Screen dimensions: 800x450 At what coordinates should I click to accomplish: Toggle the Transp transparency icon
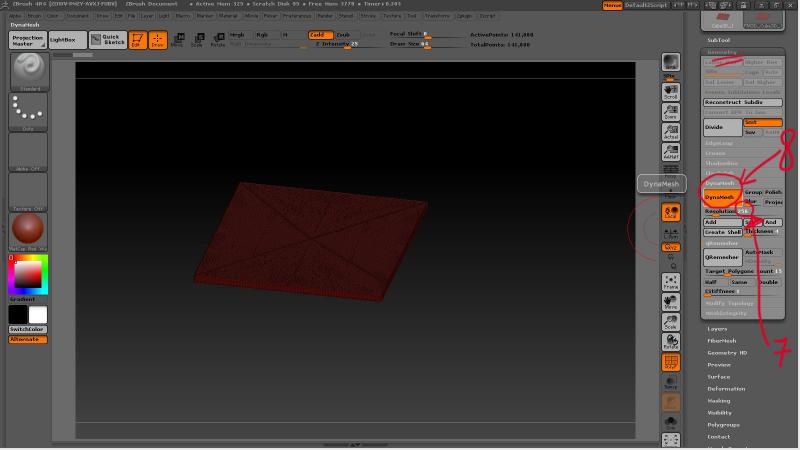click(670, 382)
